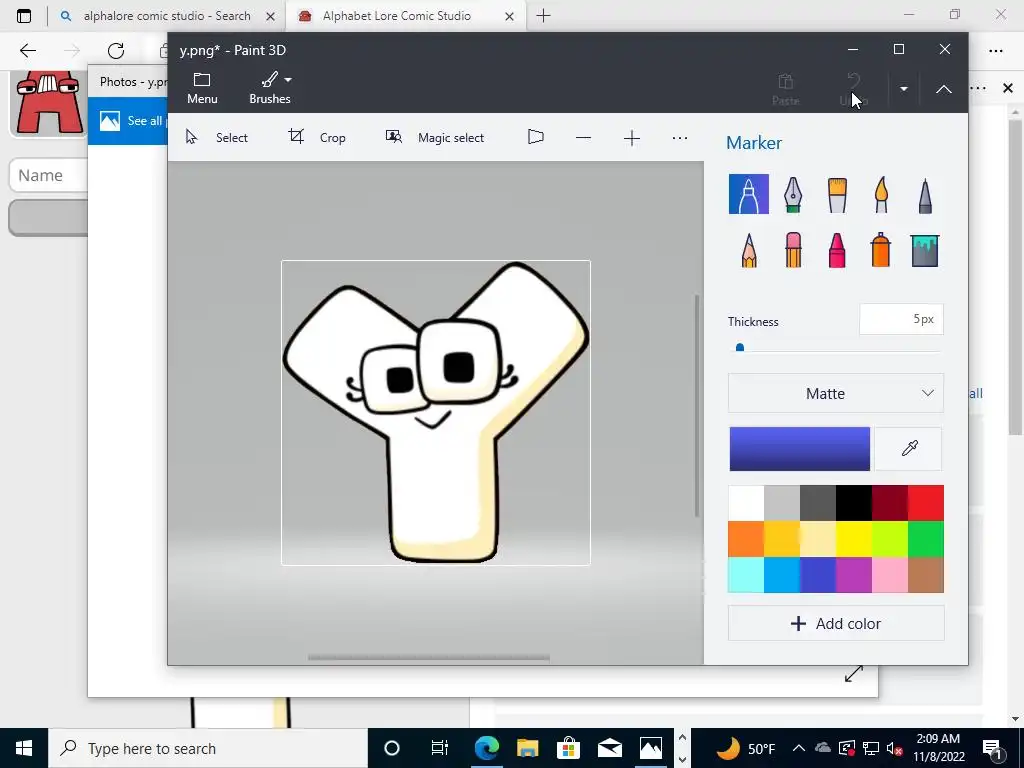This screenshot has height=768, width=1024.
Task: Choose the turquoise blue color swatch
Action: pos(782,575)
